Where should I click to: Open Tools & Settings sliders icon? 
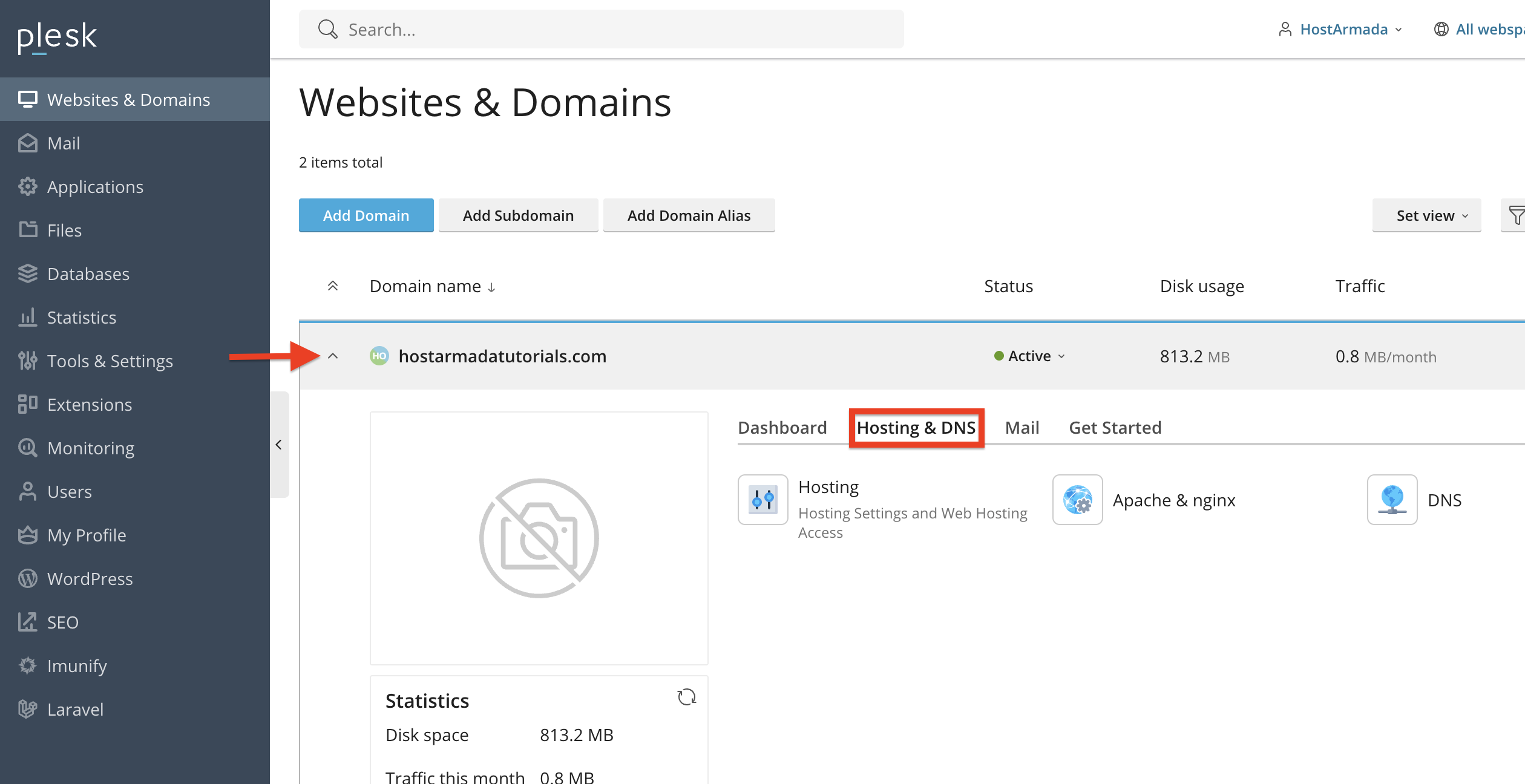pyautogui.click(x=28, y=361)
